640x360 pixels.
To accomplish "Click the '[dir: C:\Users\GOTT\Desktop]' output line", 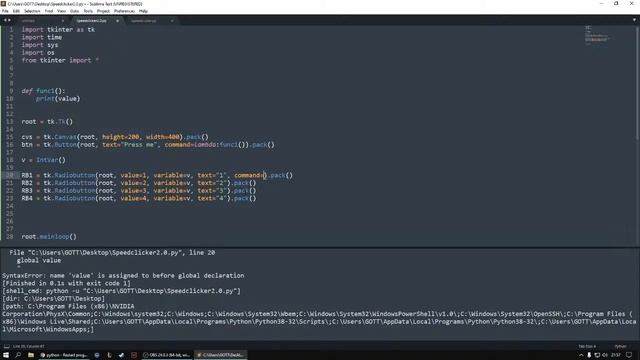I will pyautogui.click(x=53, y=299).
